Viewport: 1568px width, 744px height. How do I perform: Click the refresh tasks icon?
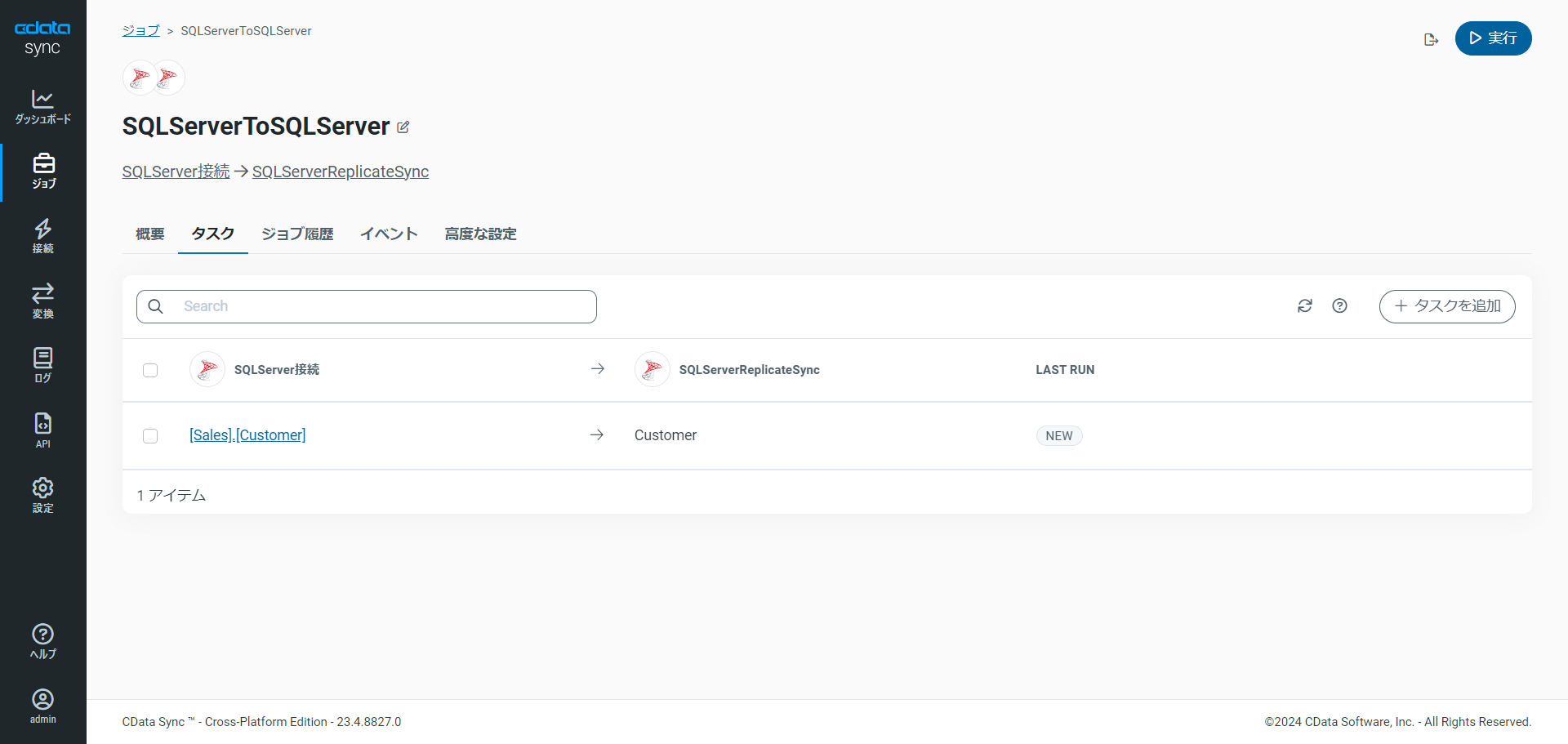coord(1305,305)
